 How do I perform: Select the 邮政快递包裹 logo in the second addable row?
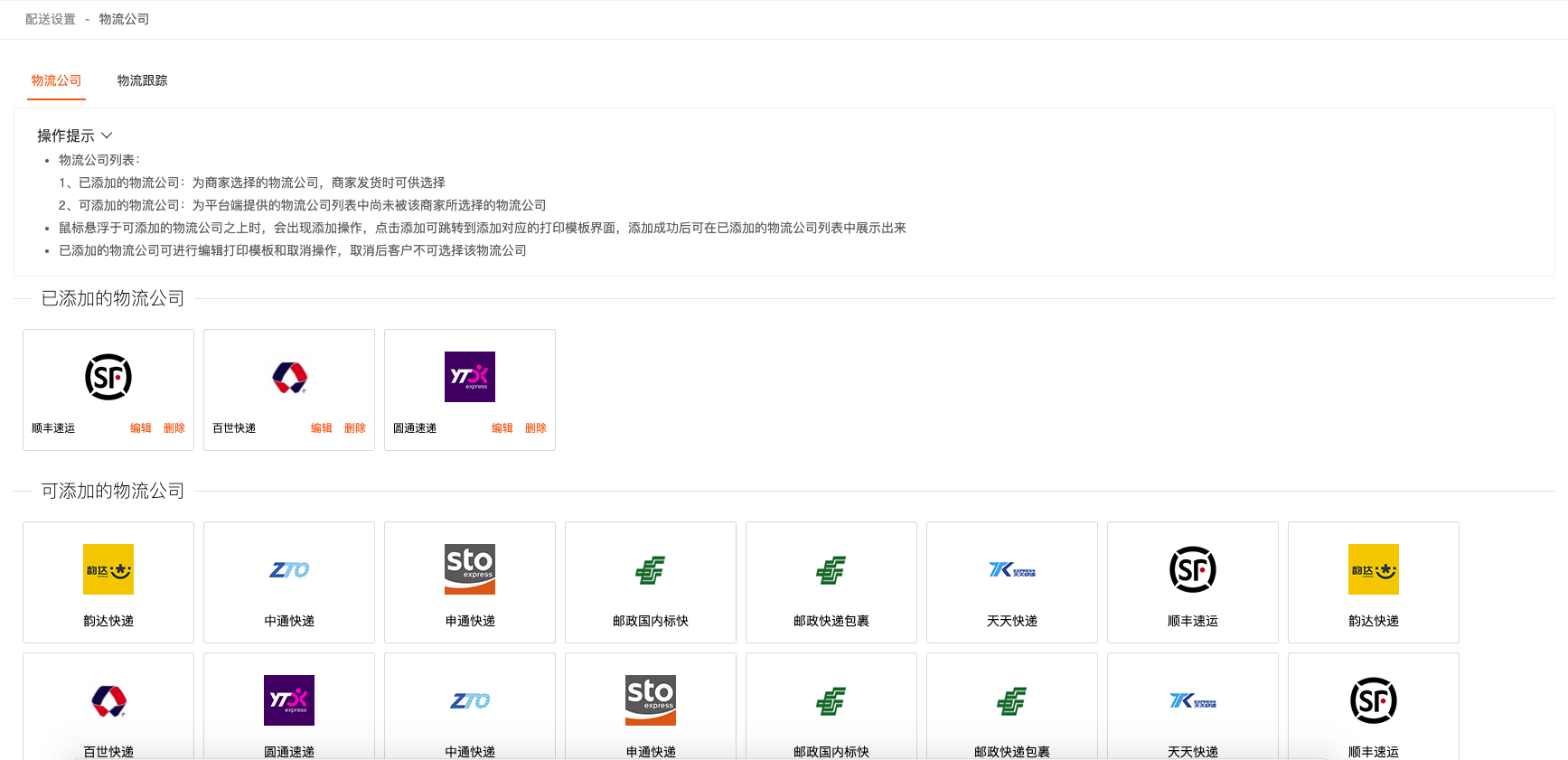1012,700
